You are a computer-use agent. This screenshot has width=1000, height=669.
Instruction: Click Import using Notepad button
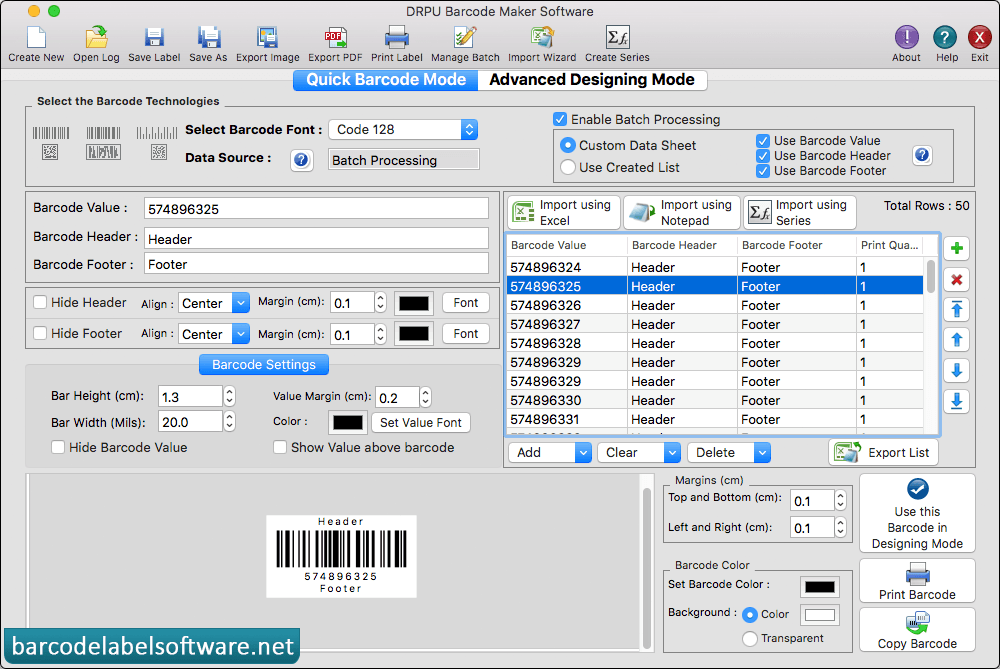[x=681, y=212]
